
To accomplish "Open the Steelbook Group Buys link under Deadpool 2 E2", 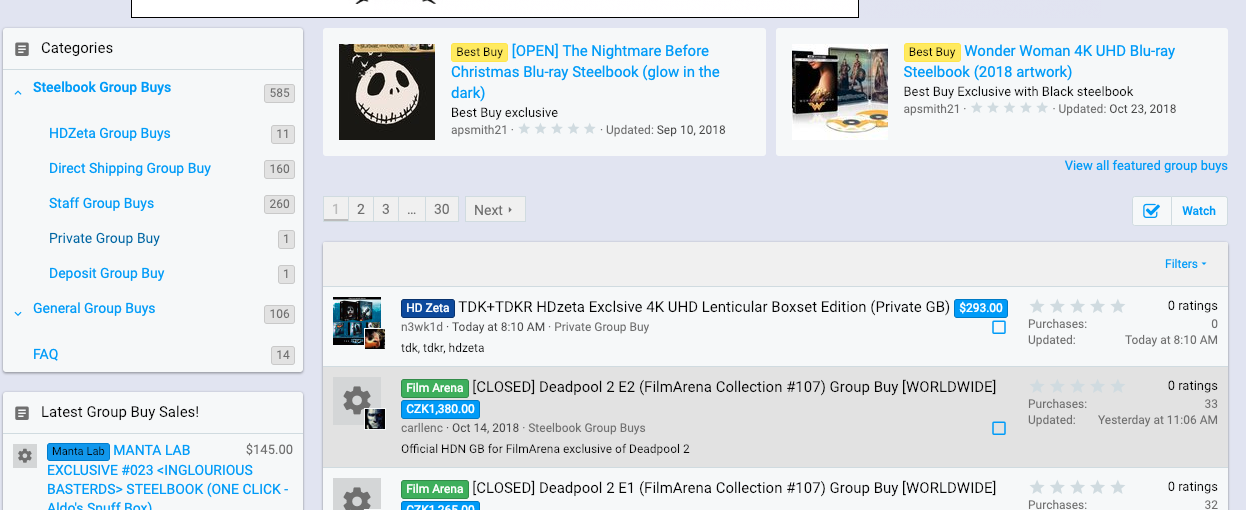I will [x=587, y=428].
